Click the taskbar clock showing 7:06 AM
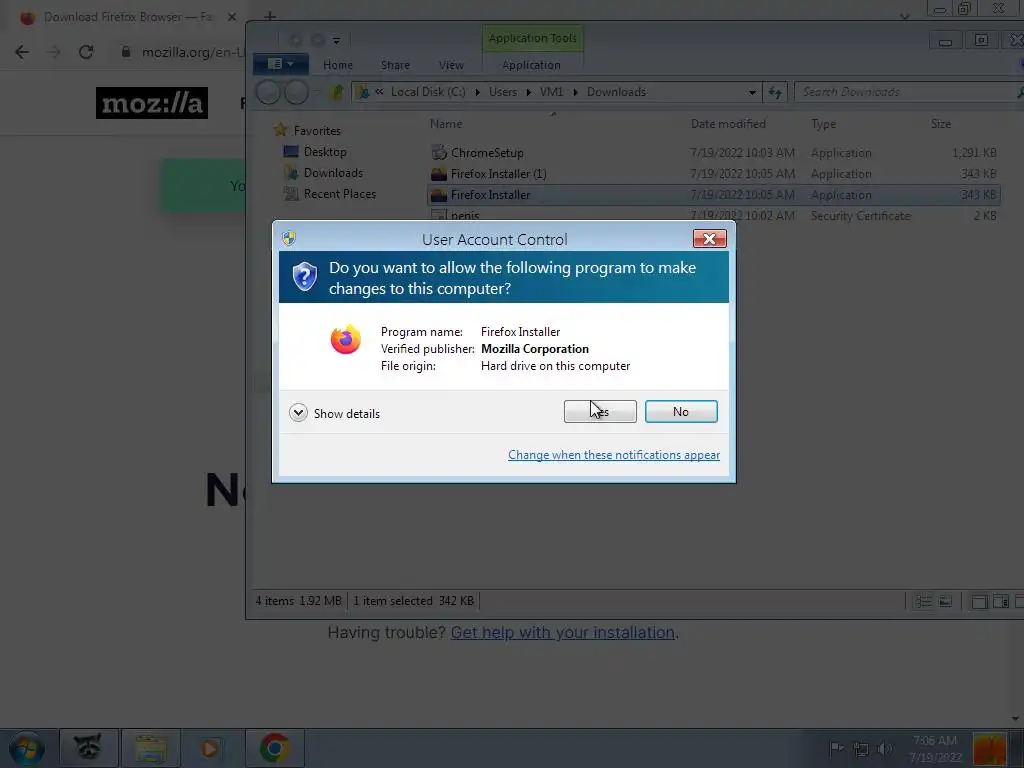The height and width of the screenshot is (768, 1024). tap(935, 748)
